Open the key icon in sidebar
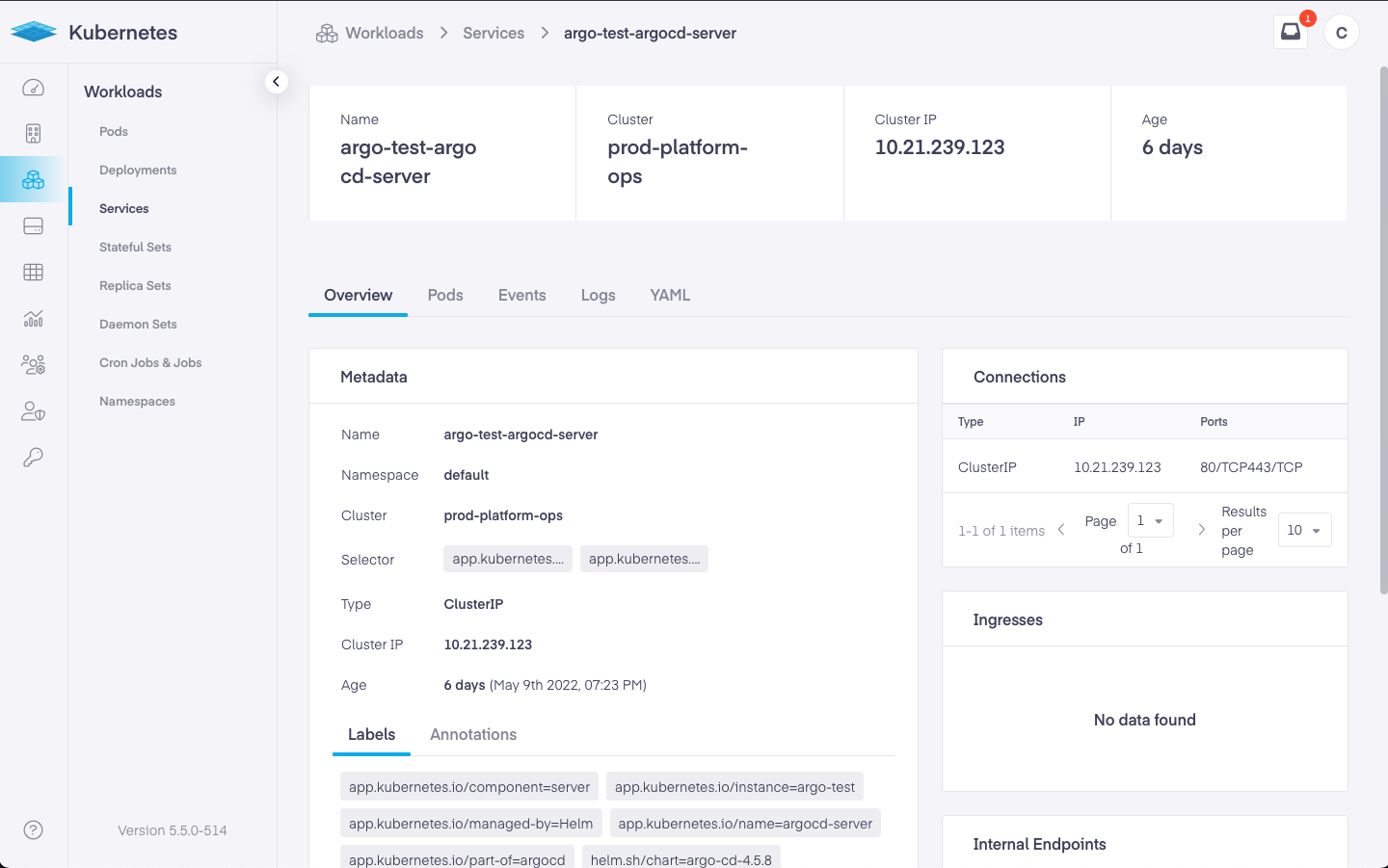Image resolution: width=1388 pixels, height=868 pixels. point(33,458)
